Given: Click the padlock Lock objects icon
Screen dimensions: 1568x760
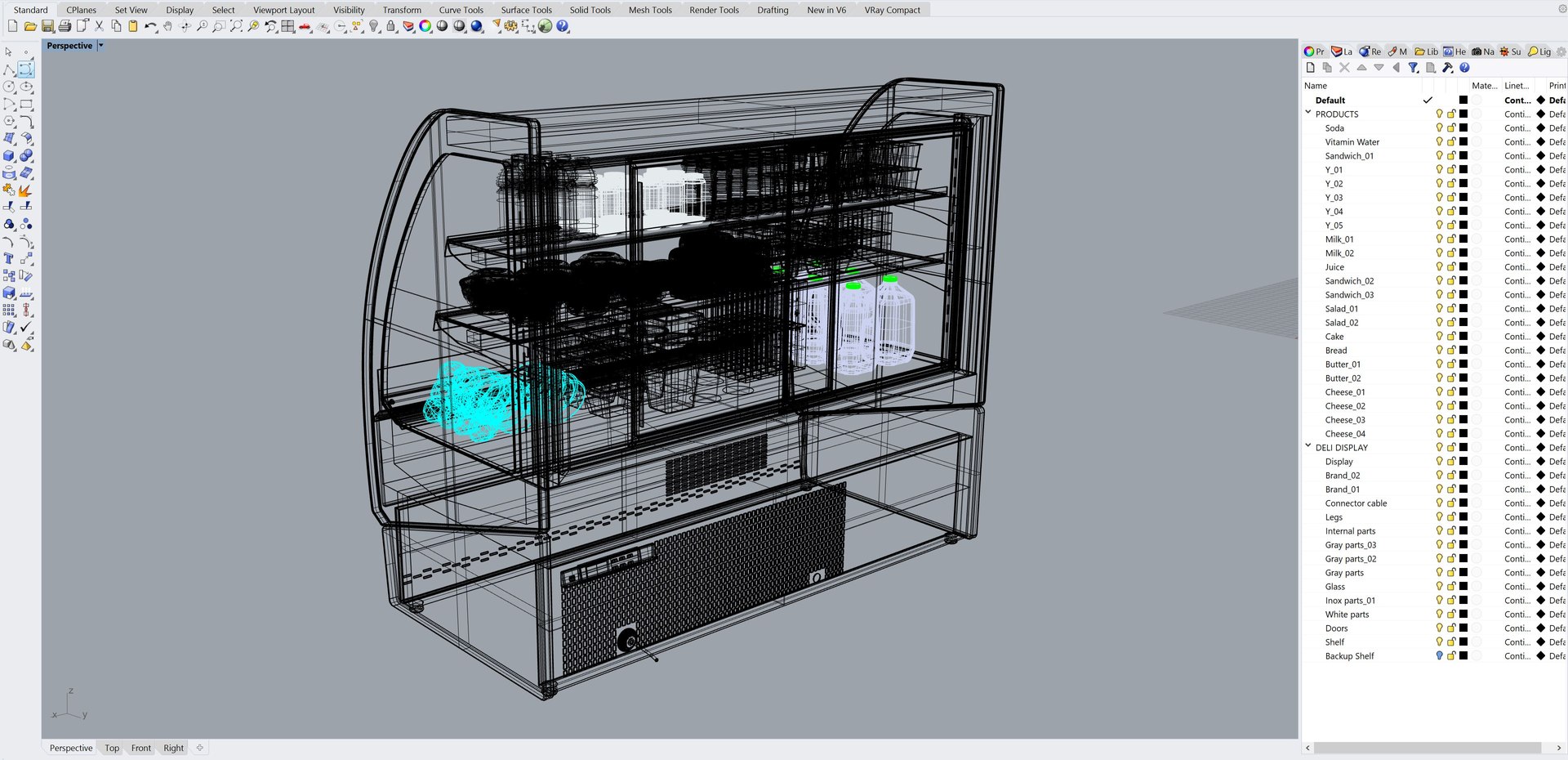Looking at the screenshot, I should click(x=391, y=26).
